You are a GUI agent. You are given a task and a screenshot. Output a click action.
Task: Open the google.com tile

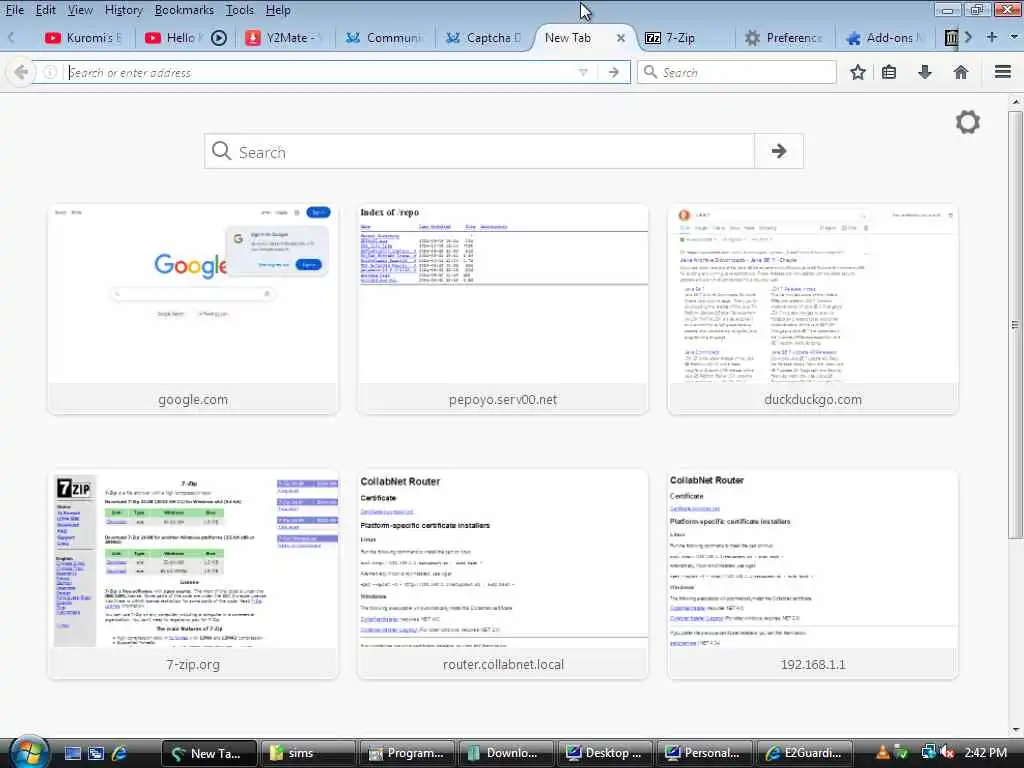[193, 309]
